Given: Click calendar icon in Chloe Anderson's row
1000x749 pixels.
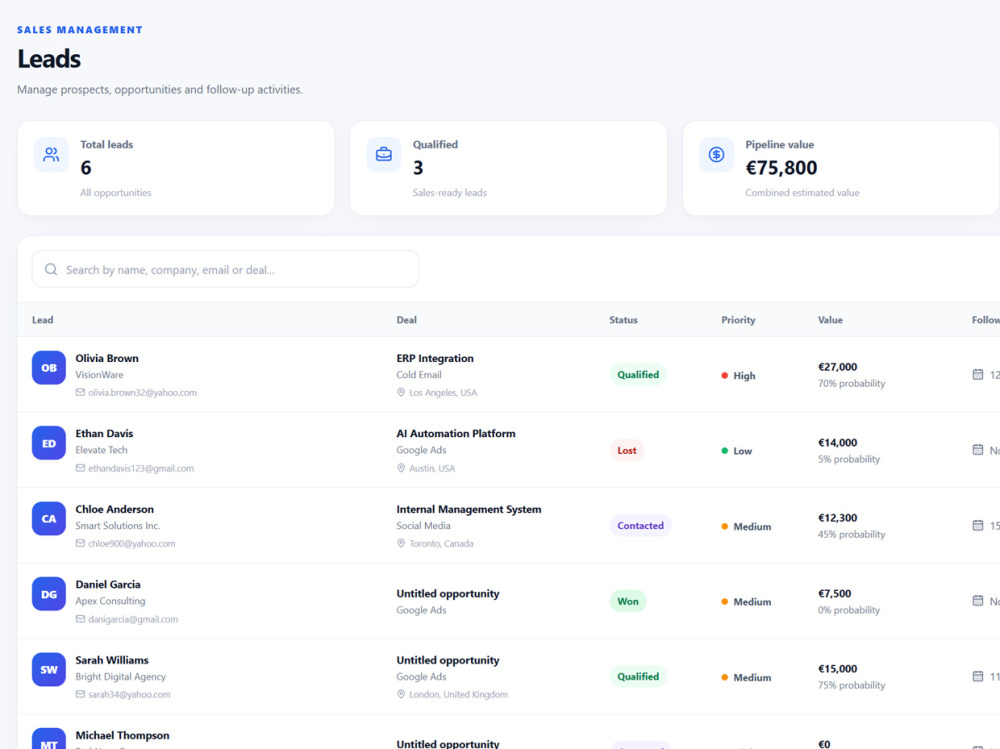Looking at the screenshot, I should 978,525.
